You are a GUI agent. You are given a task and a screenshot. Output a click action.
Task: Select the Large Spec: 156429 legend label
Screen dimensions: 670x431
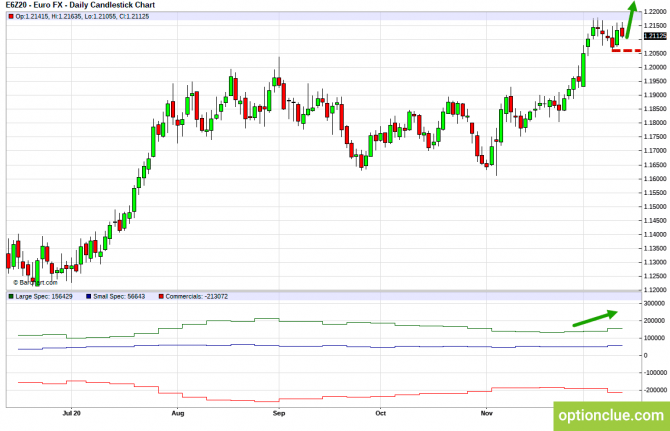45,297
